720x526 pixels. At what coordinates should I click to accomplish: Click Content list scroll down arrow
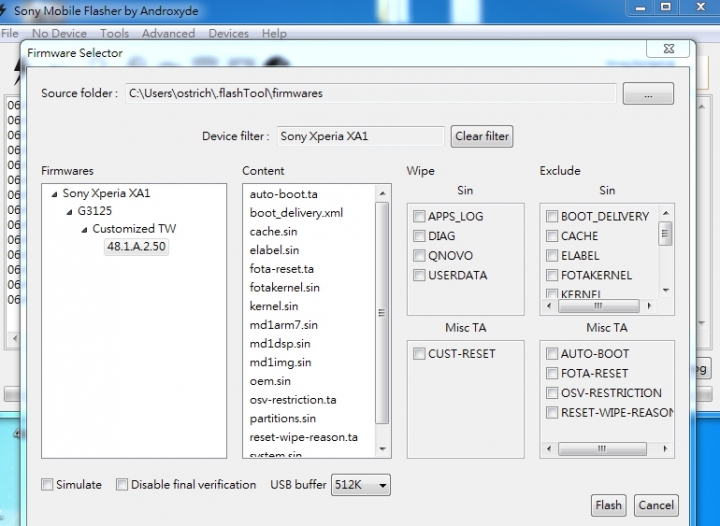[382, 449]
